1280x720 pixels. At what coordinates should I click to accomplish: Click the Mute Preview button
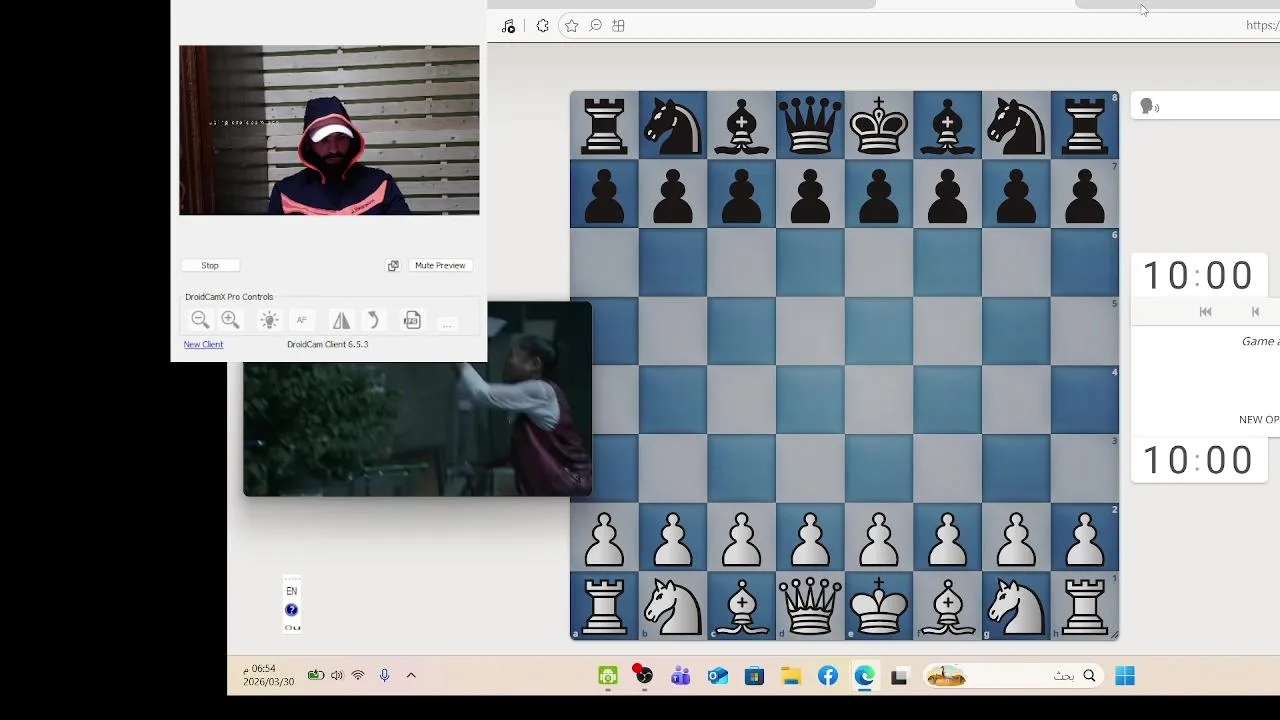[440, 265]
